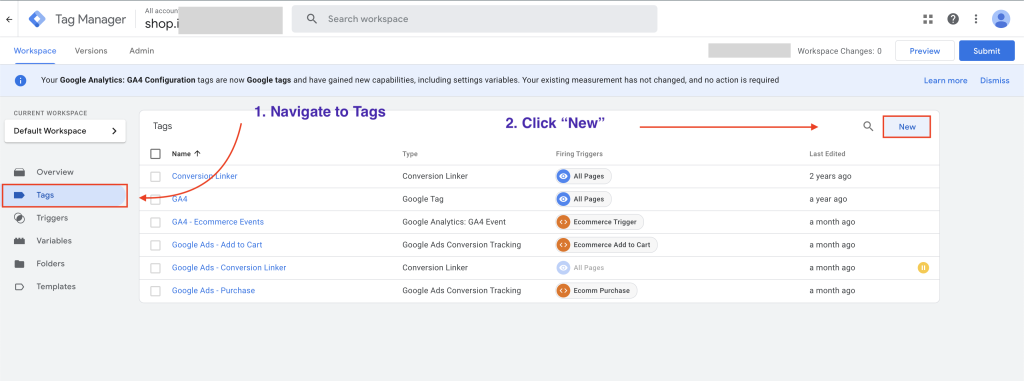
Task: Open the Google Ads - Add to Cart tag
Action: pos(217,245)
